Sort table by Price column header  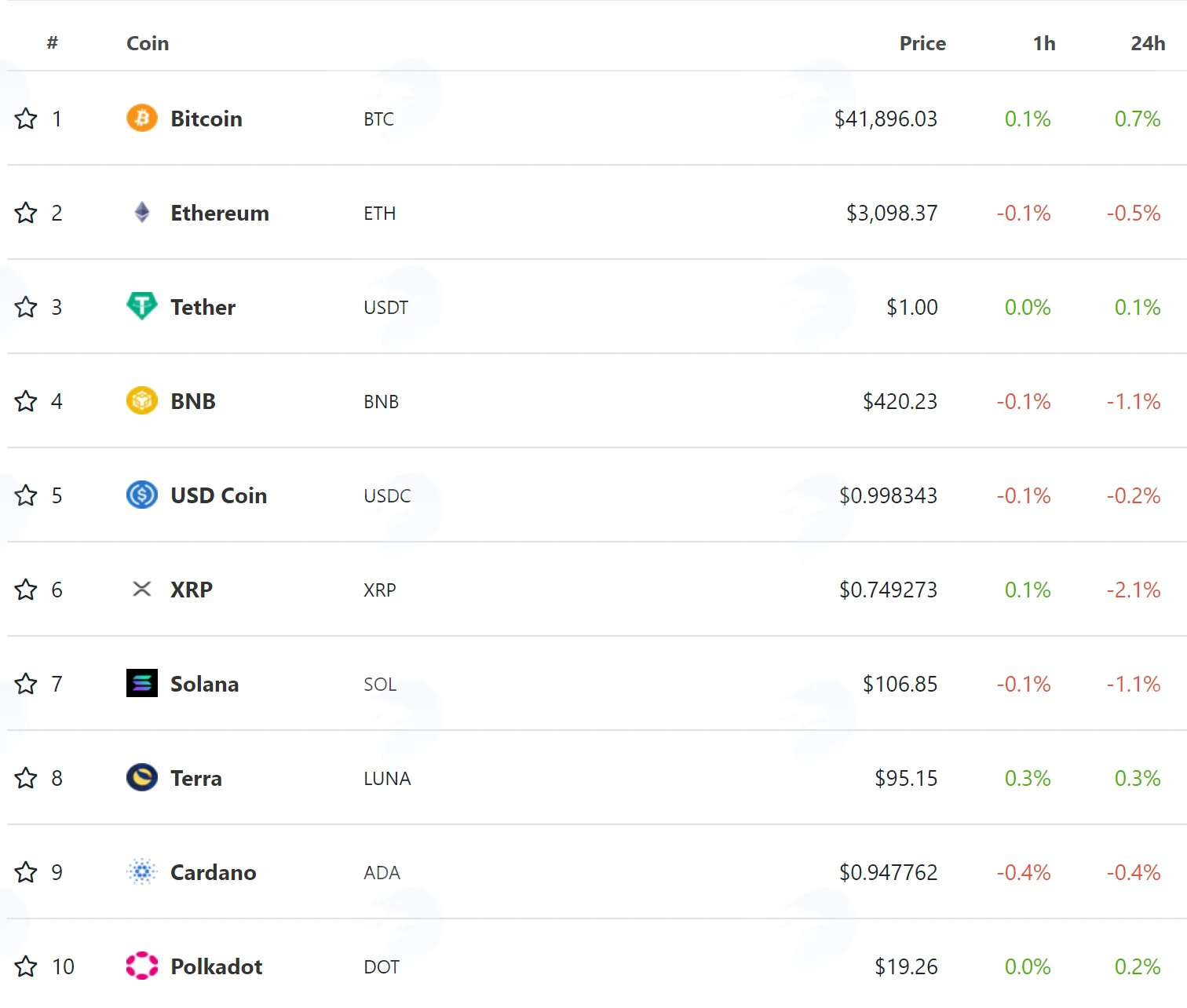[x=922, y=43]
